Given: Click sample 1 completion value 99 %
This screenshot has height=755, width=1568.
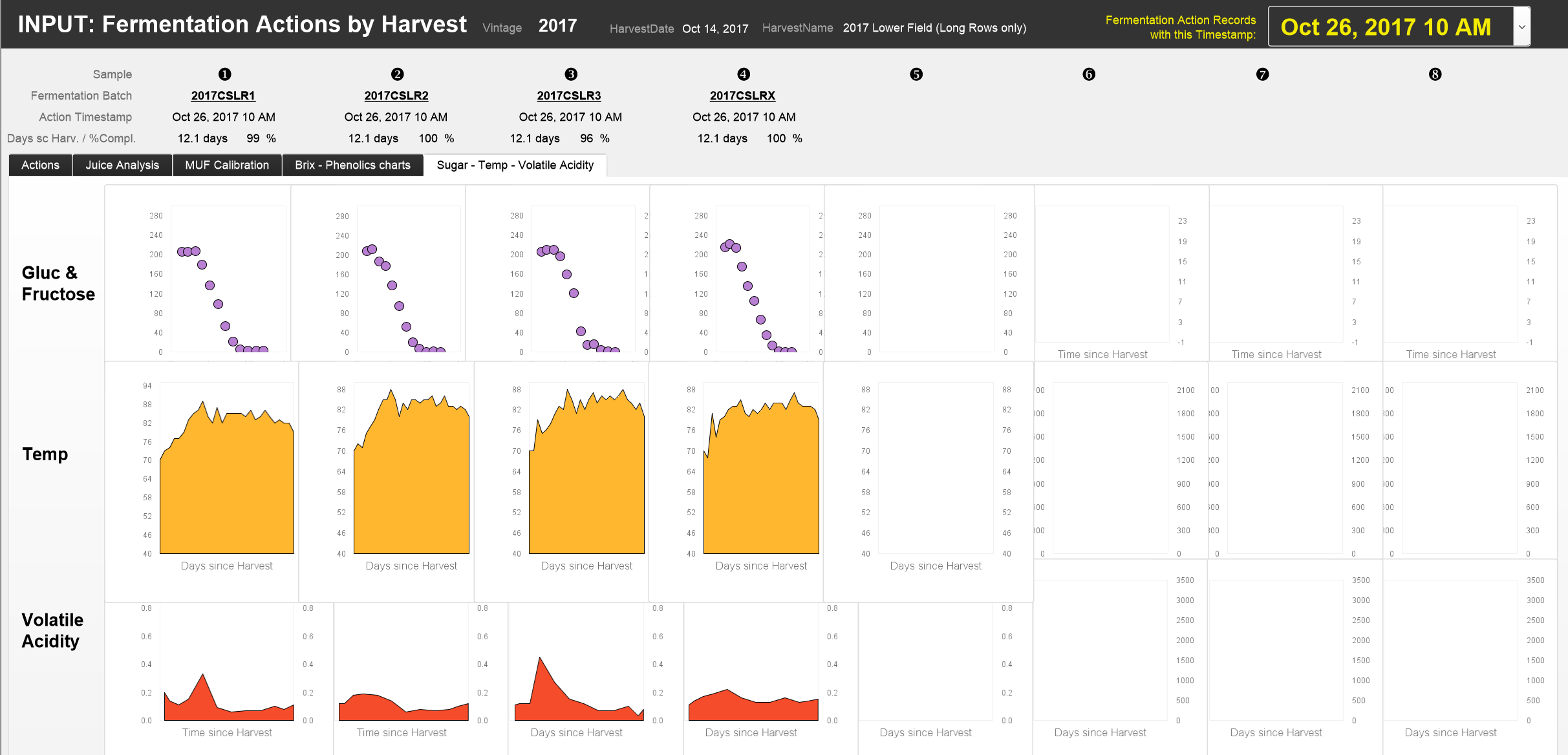Looking at the screenshot, I should [x=261, y=138].
